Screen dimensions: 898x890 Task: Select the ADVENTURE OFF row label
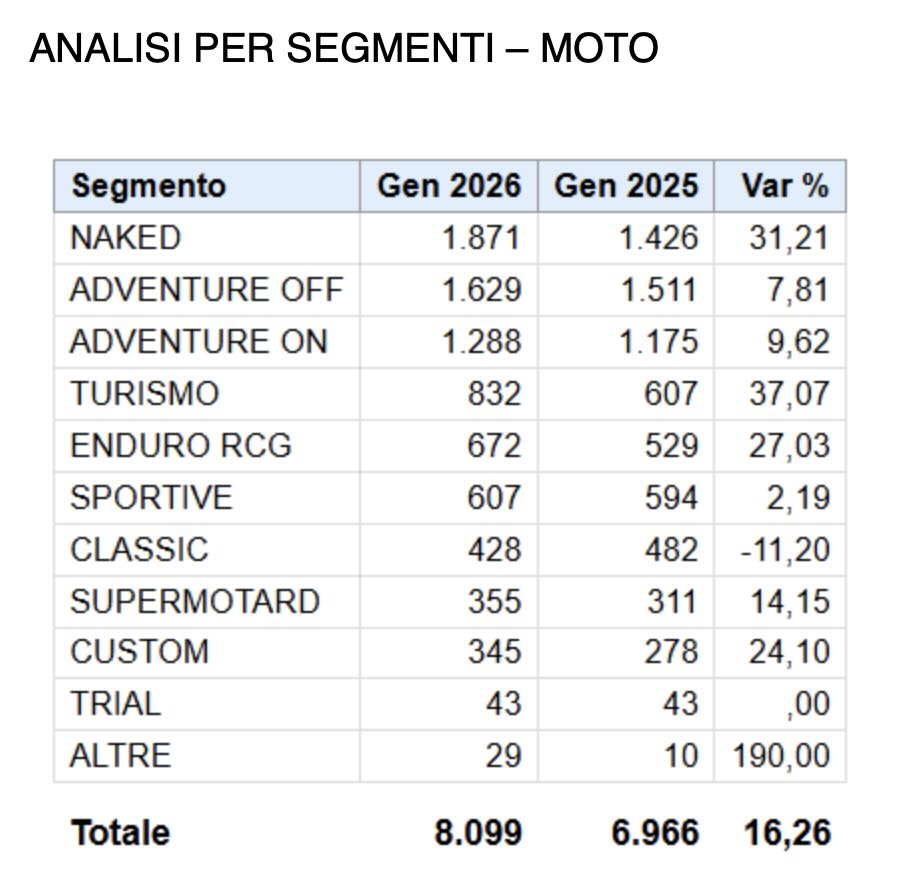(206, 290)
